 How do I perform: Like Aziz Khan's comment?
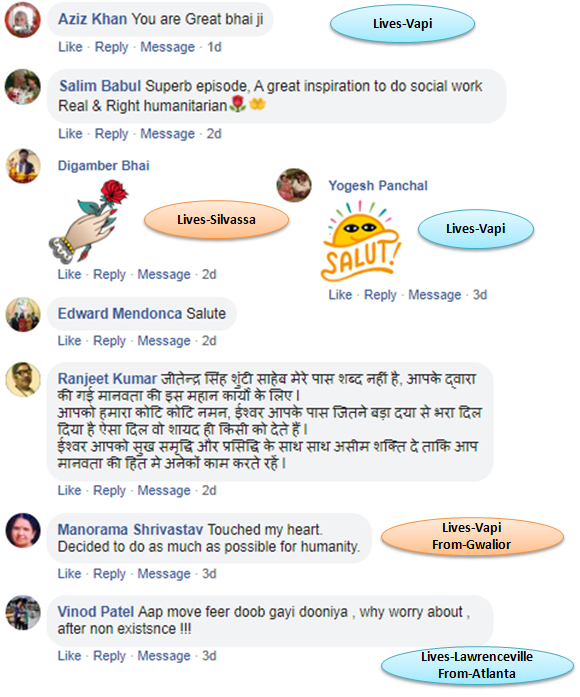tap(70, 47)
